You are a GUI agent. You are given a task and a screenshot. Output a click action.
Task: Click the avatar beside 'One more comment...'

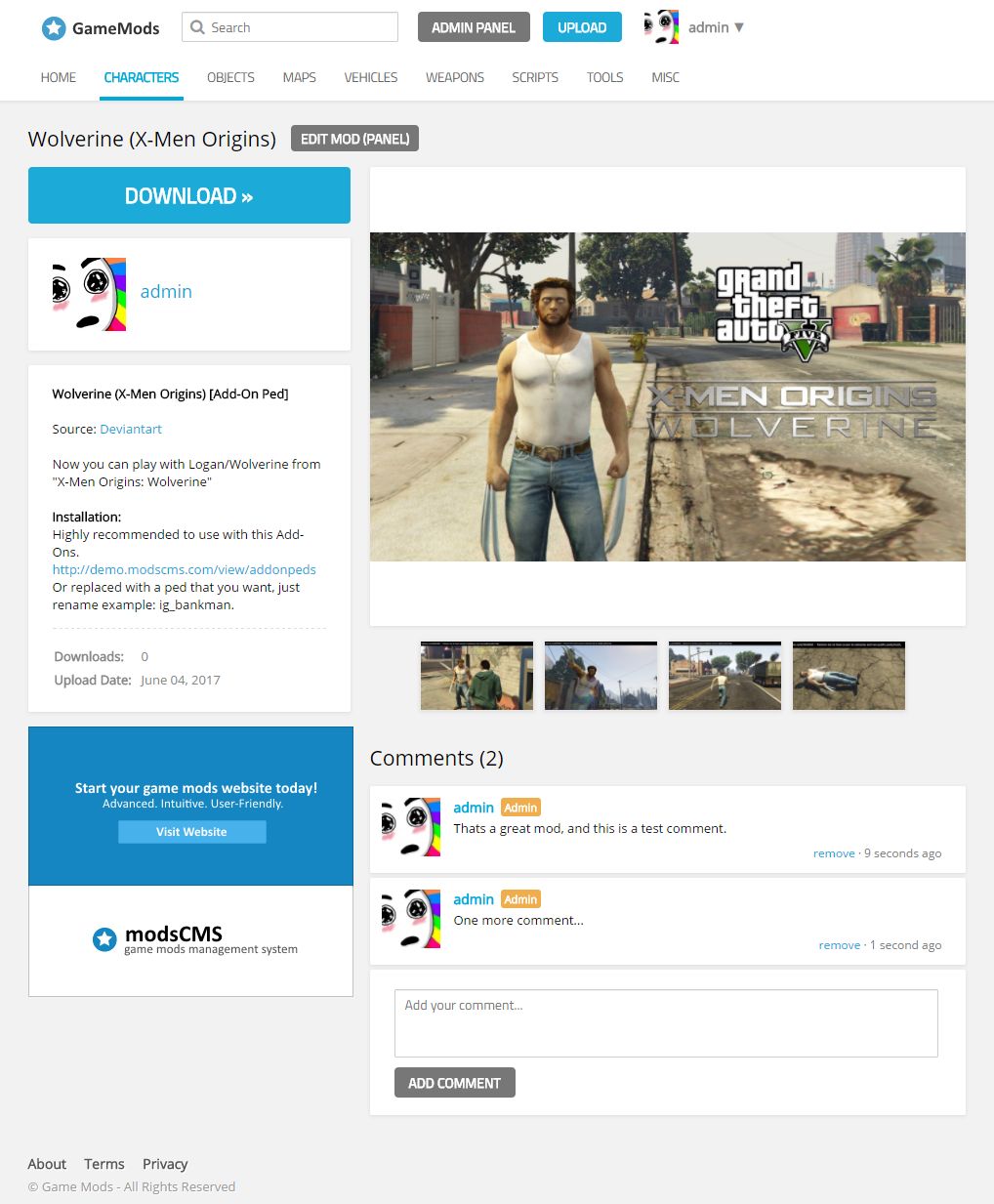point(411,919)
